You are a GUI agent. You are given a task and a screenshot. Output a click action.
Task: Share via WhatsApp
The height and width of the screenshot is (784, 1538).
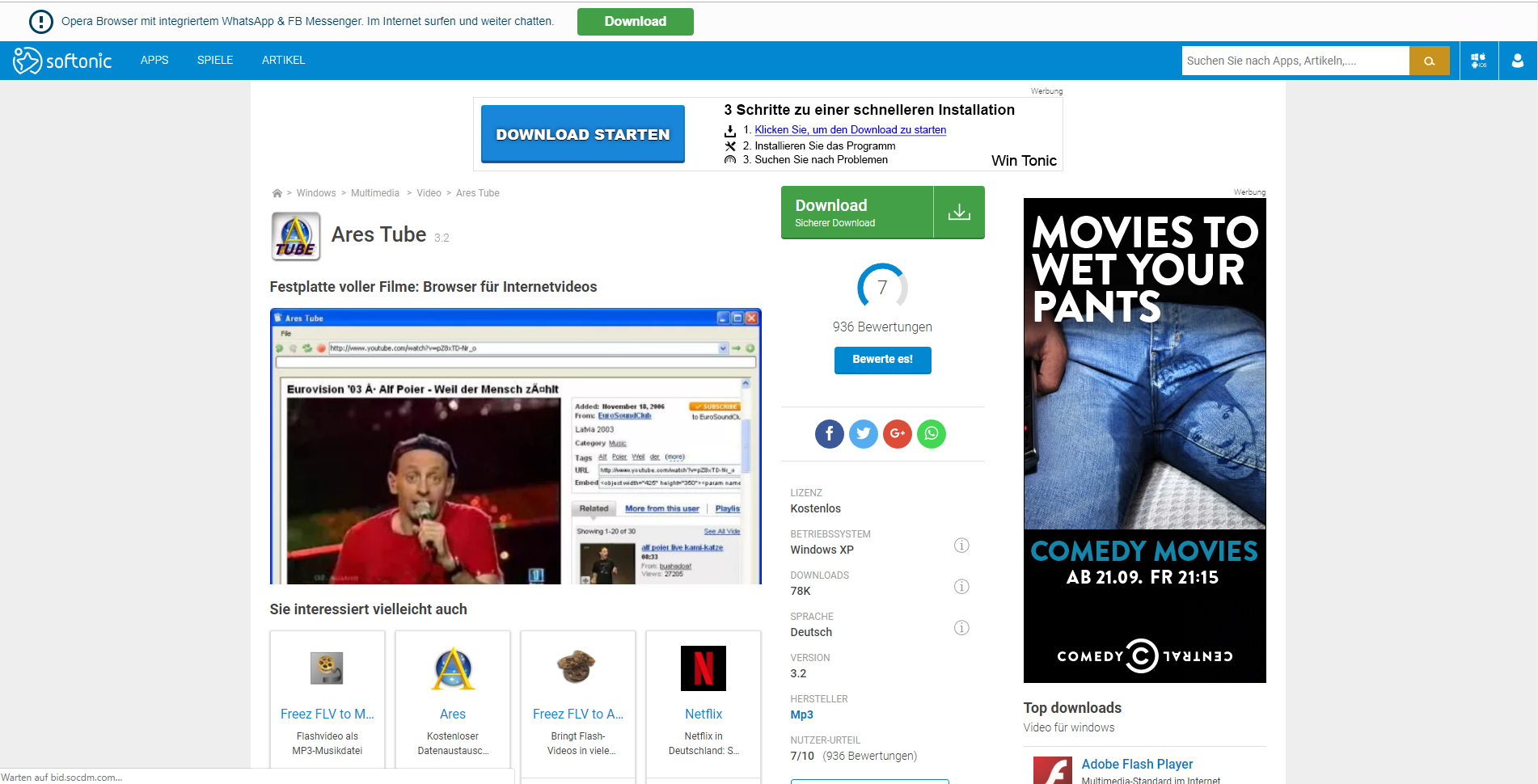click(932, 434)
